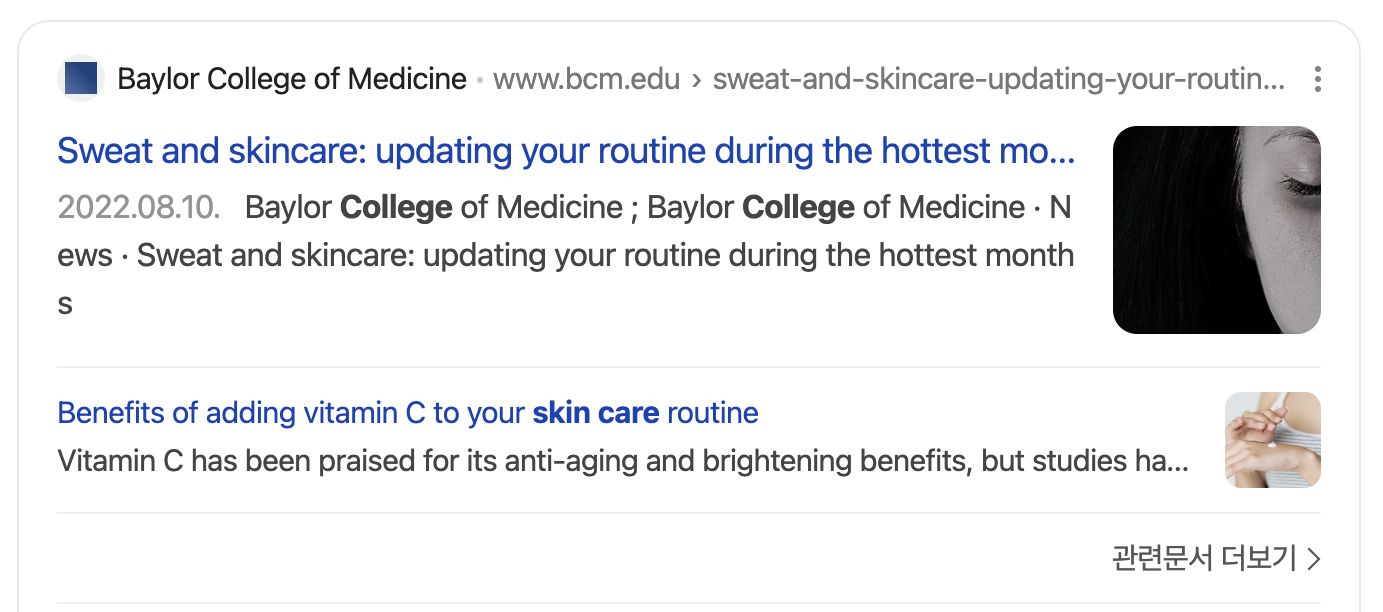Open the vitamin C skin care article

coord(407,412)
